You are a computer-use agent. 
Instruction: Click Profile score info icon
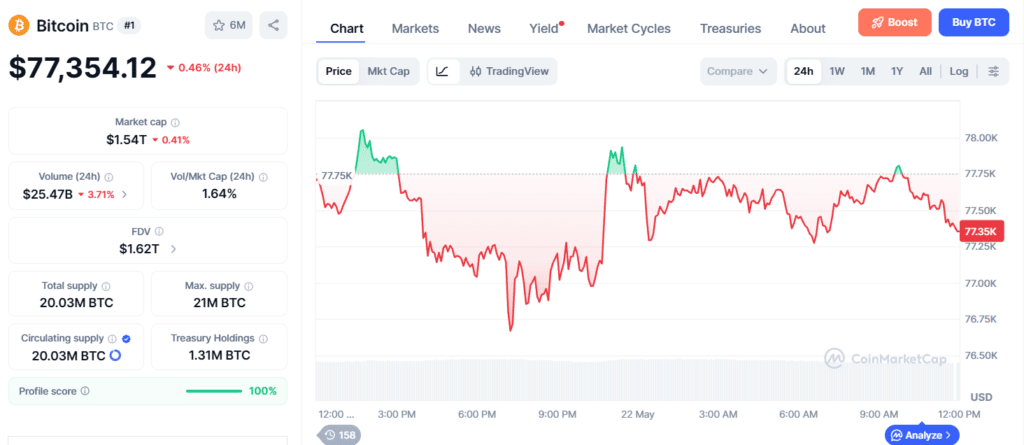point(85,391)
